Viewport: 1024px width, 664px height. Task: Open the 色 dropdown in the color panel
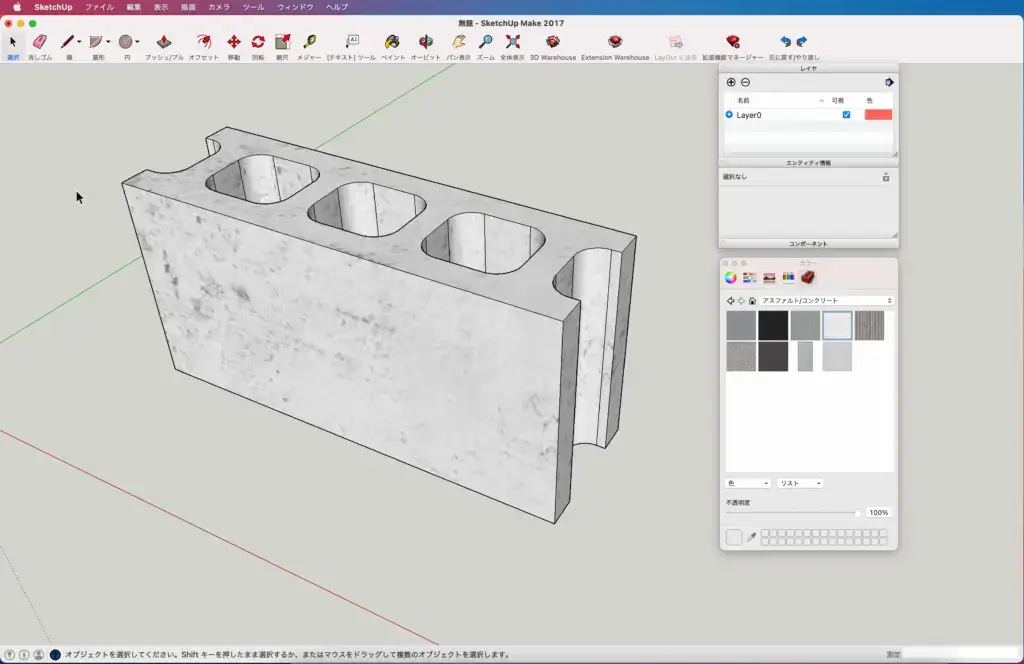click(748, 484)
